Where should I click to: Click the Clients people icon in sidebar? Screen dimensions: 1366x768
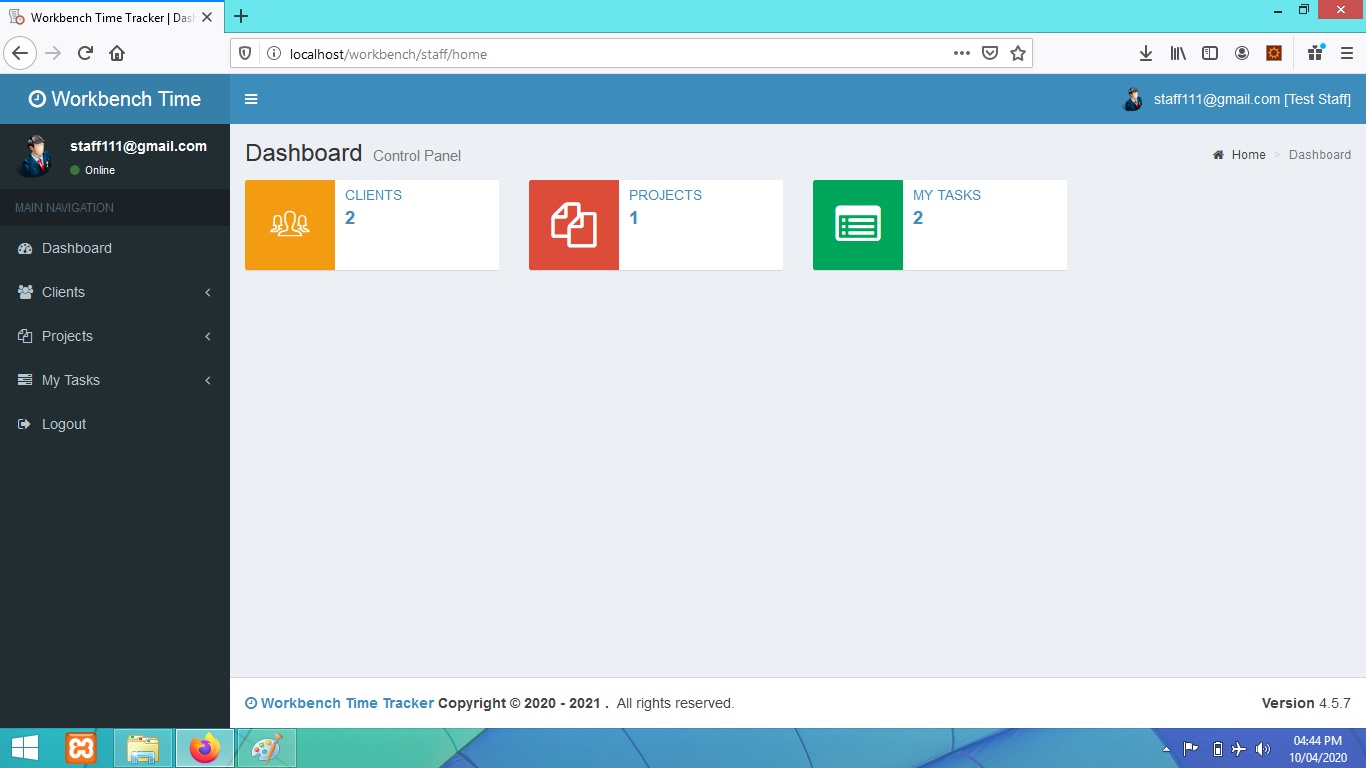[x=24, y=292]
